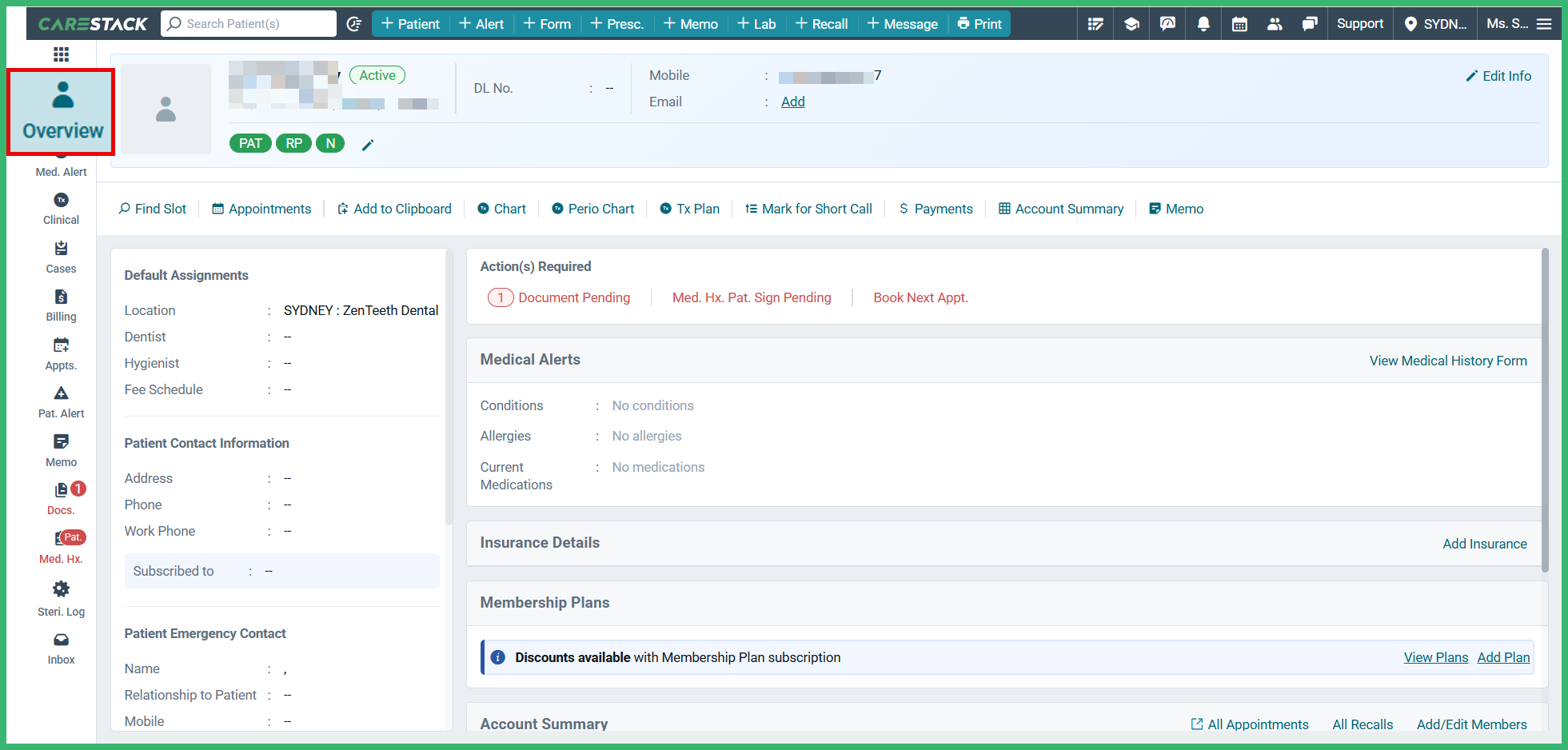Screen dimensions: 1568x750
Task: Open the notifications bell icon
Action: click(x=1203, y=23)
